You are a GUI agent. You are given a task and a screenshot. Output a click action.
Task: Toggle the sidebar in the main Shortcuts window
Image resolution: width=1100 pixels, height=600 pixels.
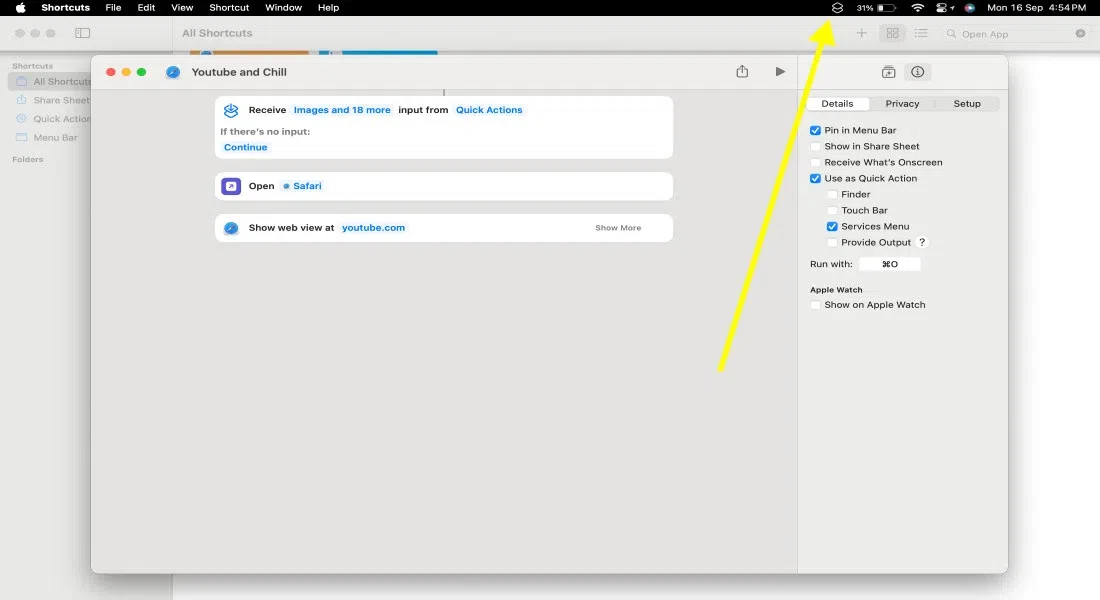(x=82, y=33)
